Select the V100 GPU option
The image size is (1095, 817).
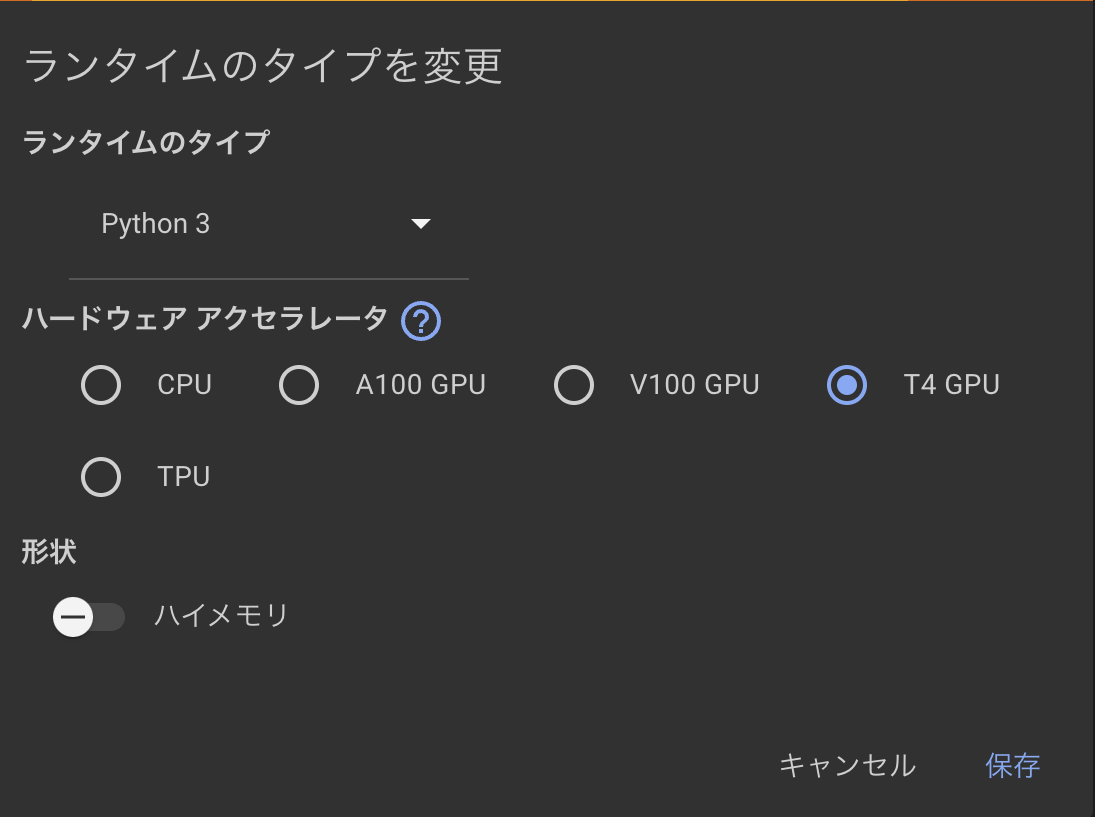point(574,385)
